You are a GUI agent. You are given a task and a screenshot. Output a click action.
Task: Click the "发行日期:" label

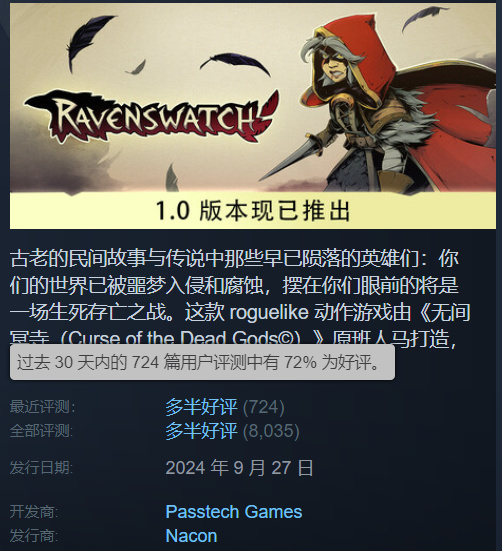[x=41, y=468]
